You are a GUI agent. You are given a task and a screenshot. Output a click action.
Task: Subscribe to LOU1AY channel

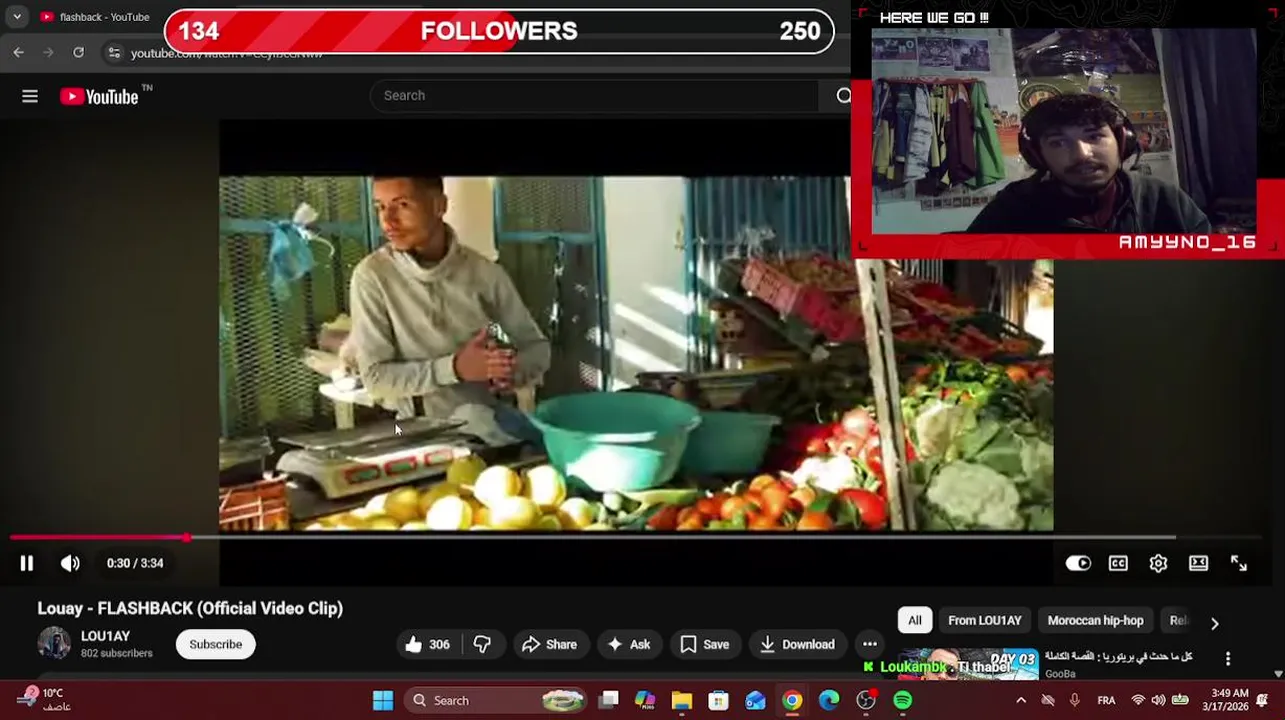[216, 645]
